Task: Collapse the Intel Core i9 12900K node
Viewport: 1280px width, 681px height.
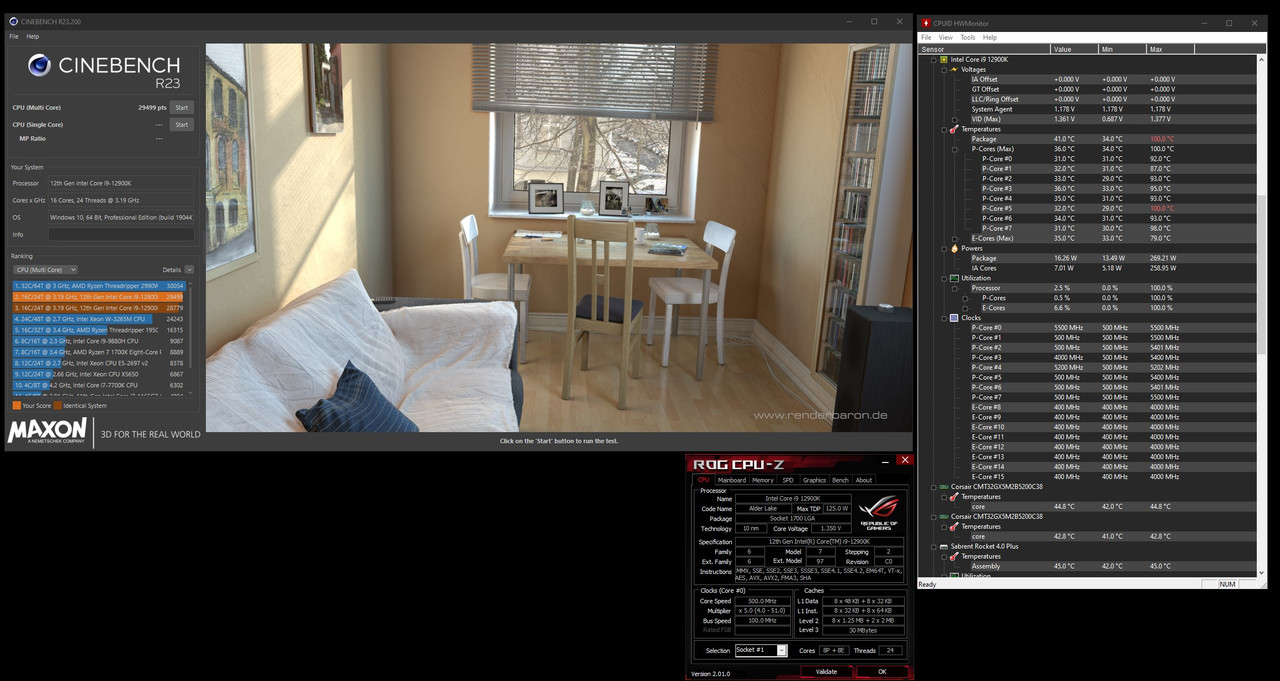Action: pyautogui.click(x=932, y=60)
